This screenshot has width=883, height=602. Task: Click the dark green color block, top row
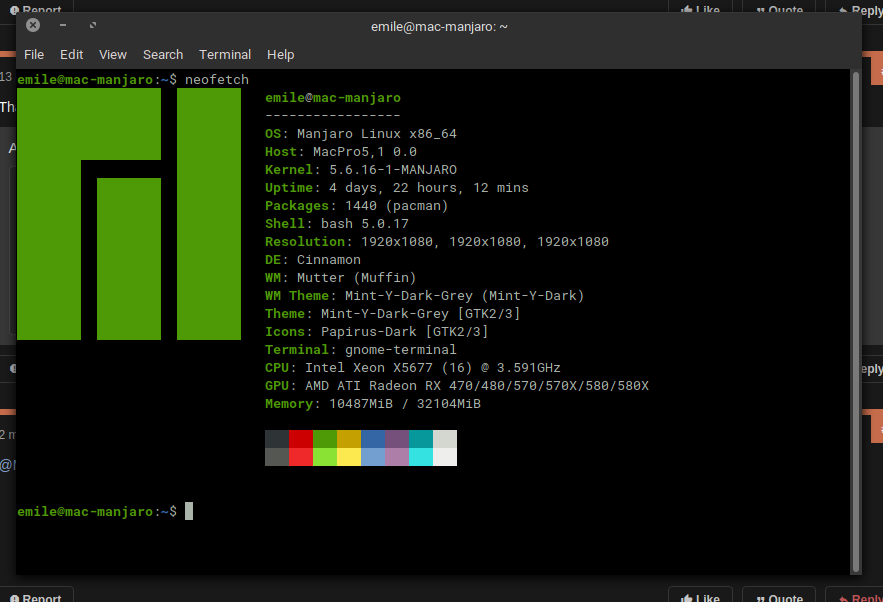325,439
